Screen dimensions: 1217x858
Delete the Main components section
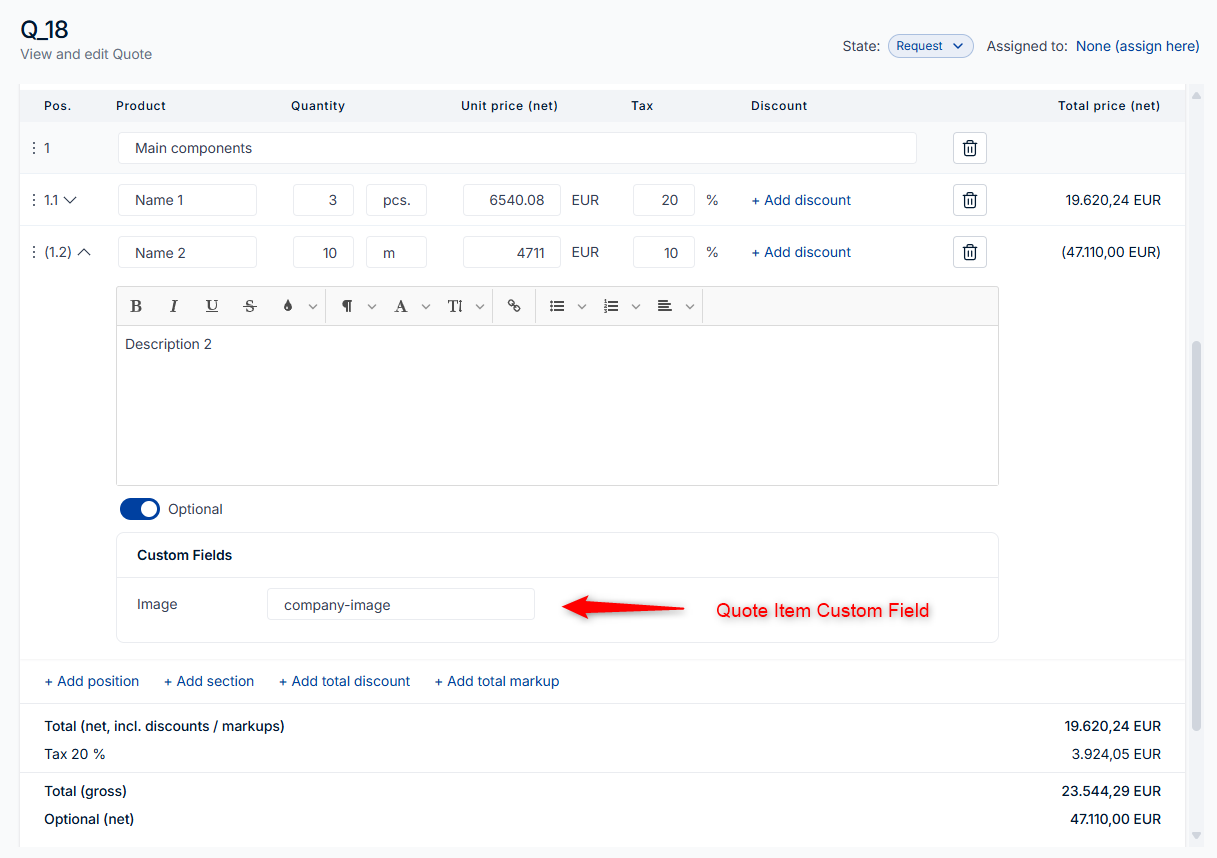(969, 148)
